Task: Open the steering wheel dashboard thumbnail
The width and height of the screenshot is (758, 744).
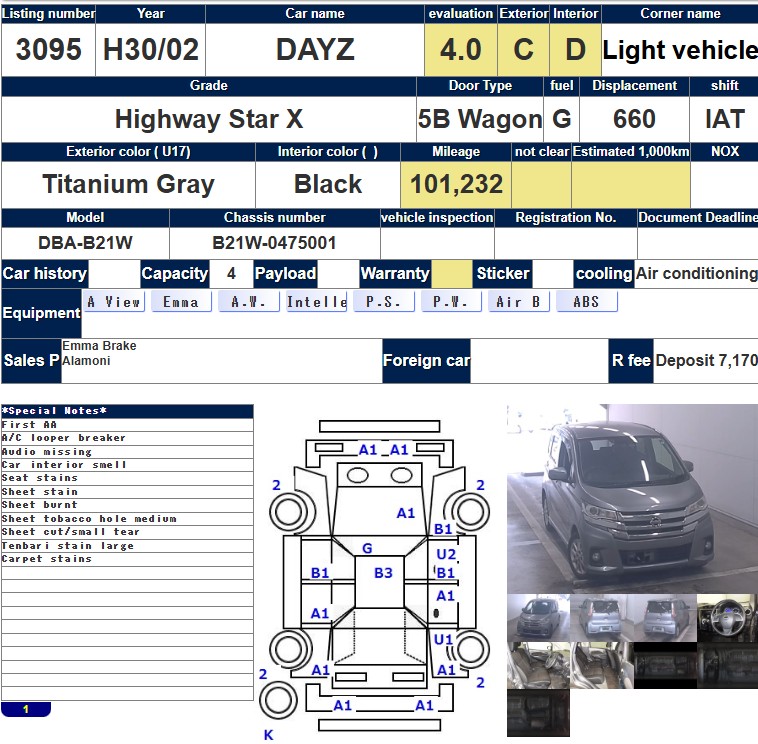Action: tap(728, 618)
